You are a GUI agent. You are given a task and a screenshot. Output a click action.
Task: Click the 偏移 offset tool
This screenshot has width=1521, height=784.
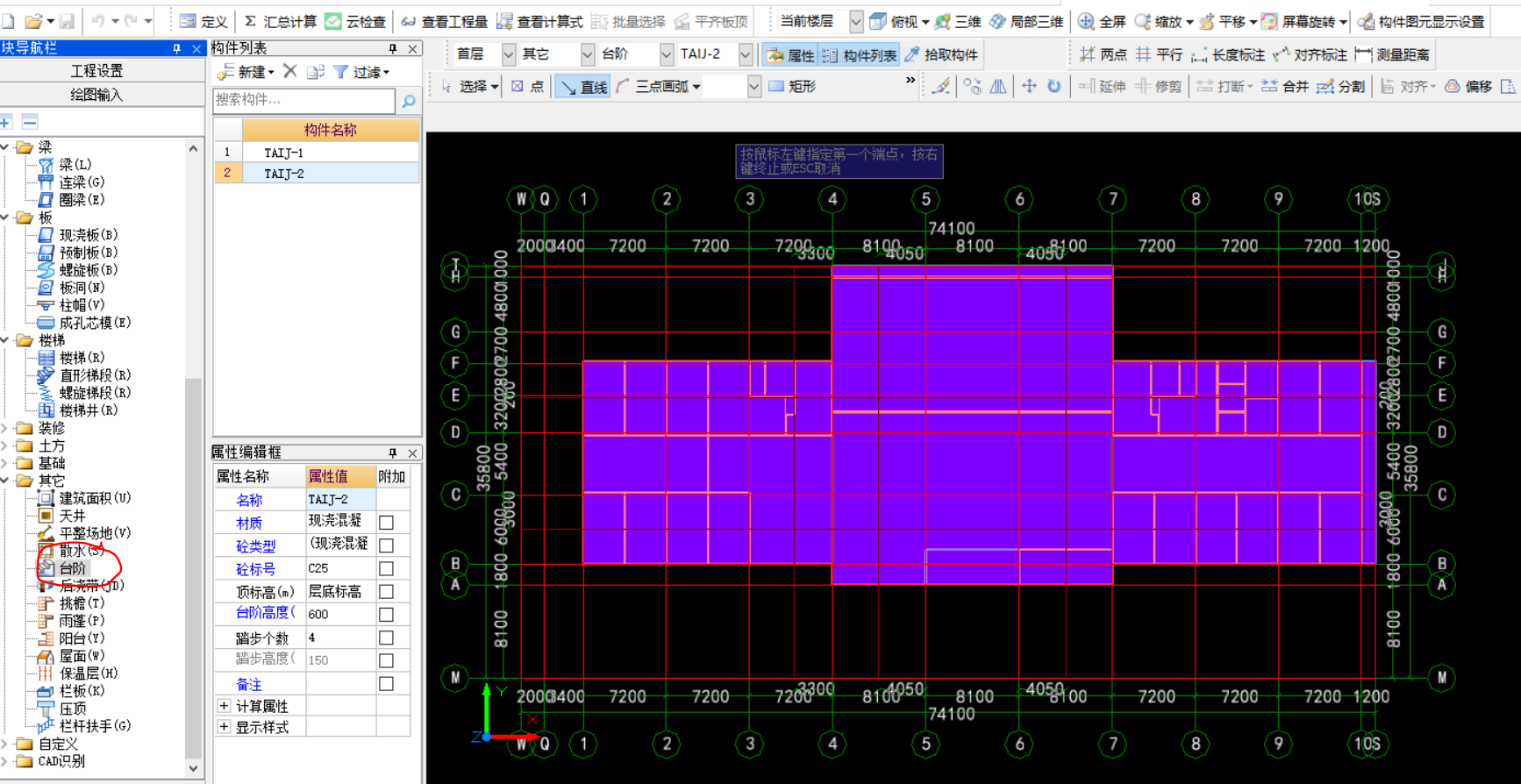point(1468,86)
